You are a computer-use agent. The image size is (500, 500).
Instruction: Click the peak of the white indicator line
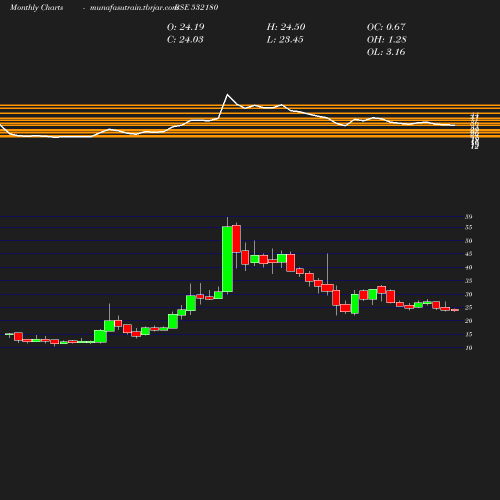[228, 95]
